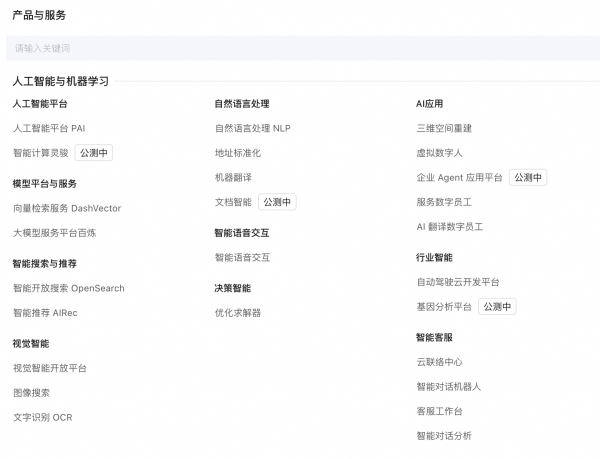Screen dimensions: 600x459
Task: Open 智能计算灵骏 product link
Action: tap(41, 153)
